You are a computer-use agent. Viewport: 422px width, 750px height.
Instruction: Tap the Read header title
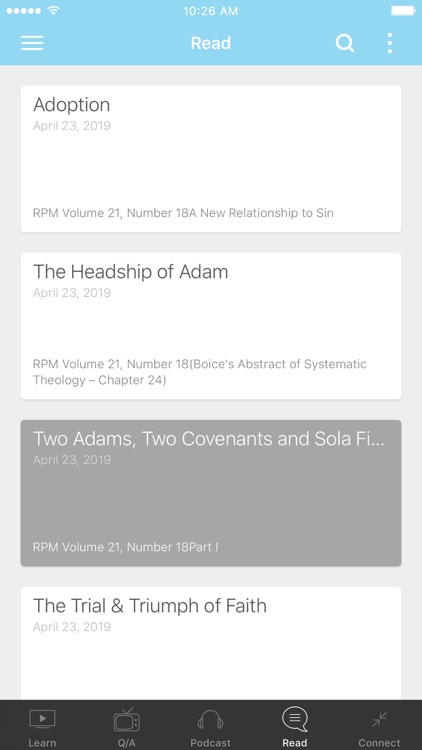(211, 43)
